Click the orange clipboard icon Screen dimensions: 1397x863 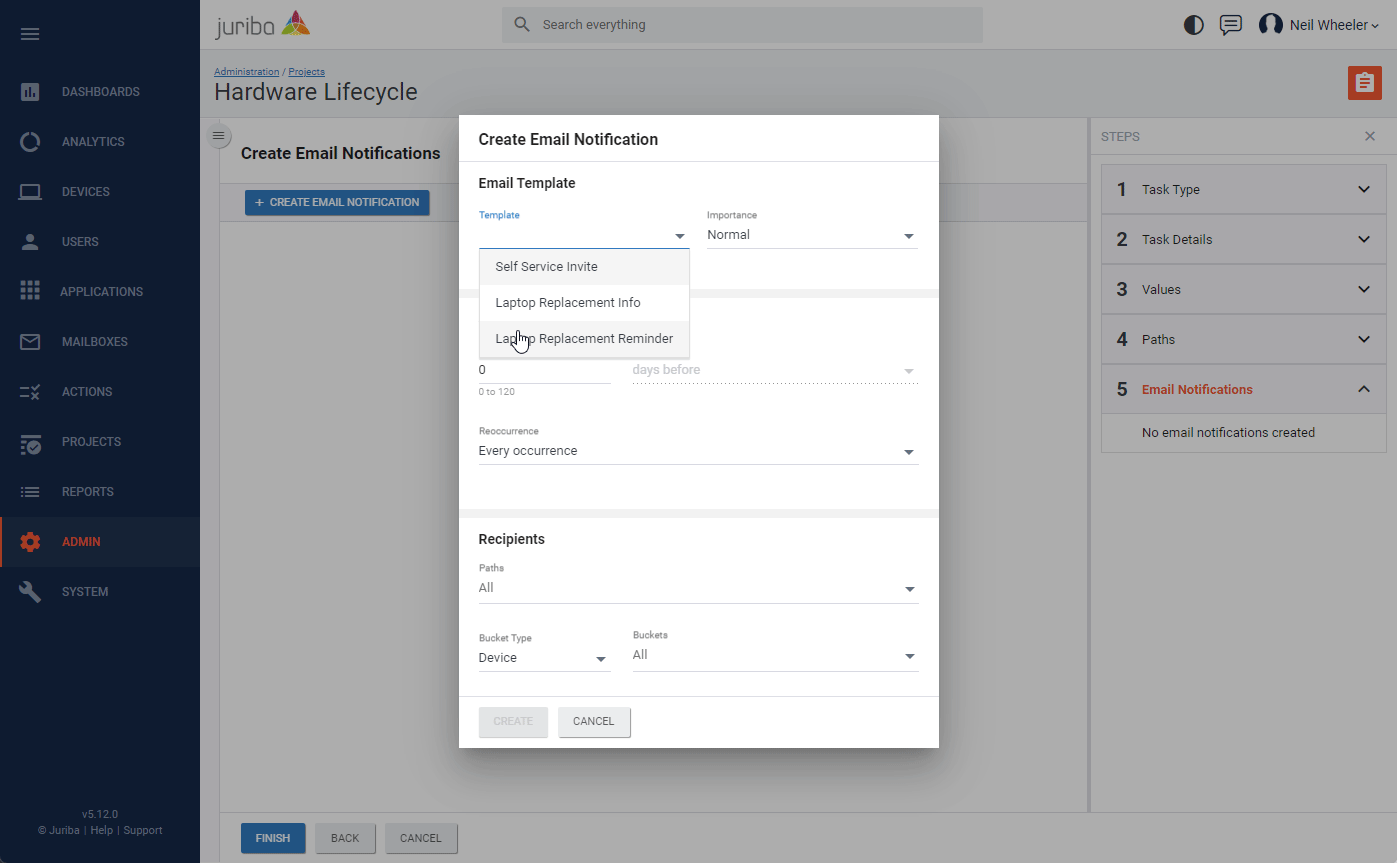(1364, 83)
